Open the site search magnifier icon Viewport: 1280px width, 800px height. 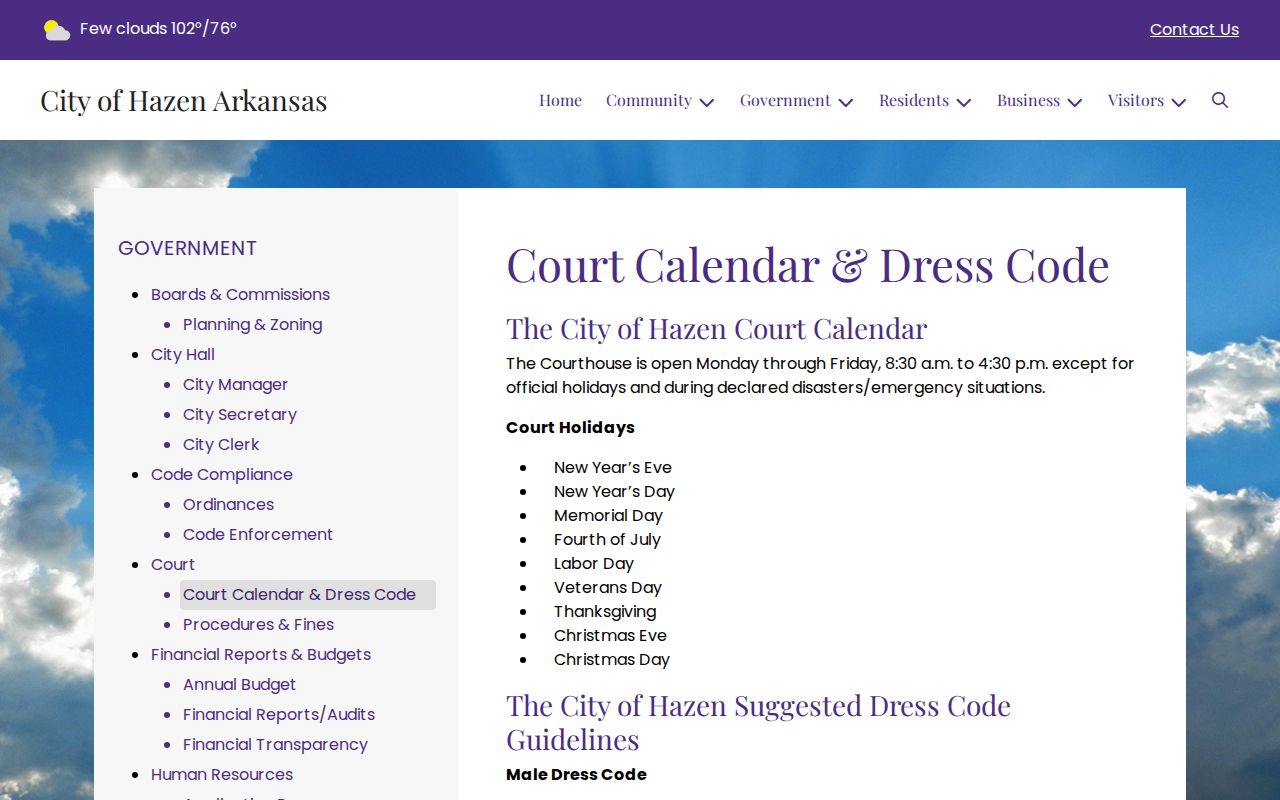point(1220,100)
